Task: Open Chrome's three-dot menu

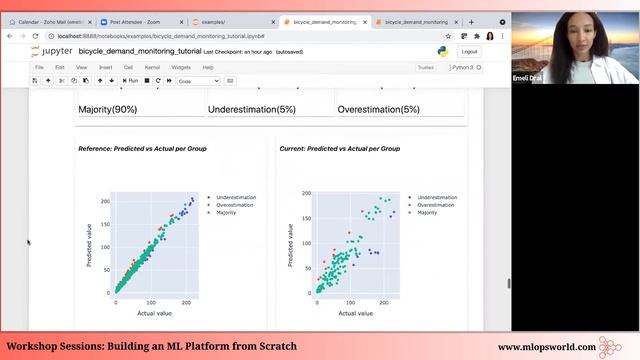Action: pyautogui.click(x=502, y=36)
